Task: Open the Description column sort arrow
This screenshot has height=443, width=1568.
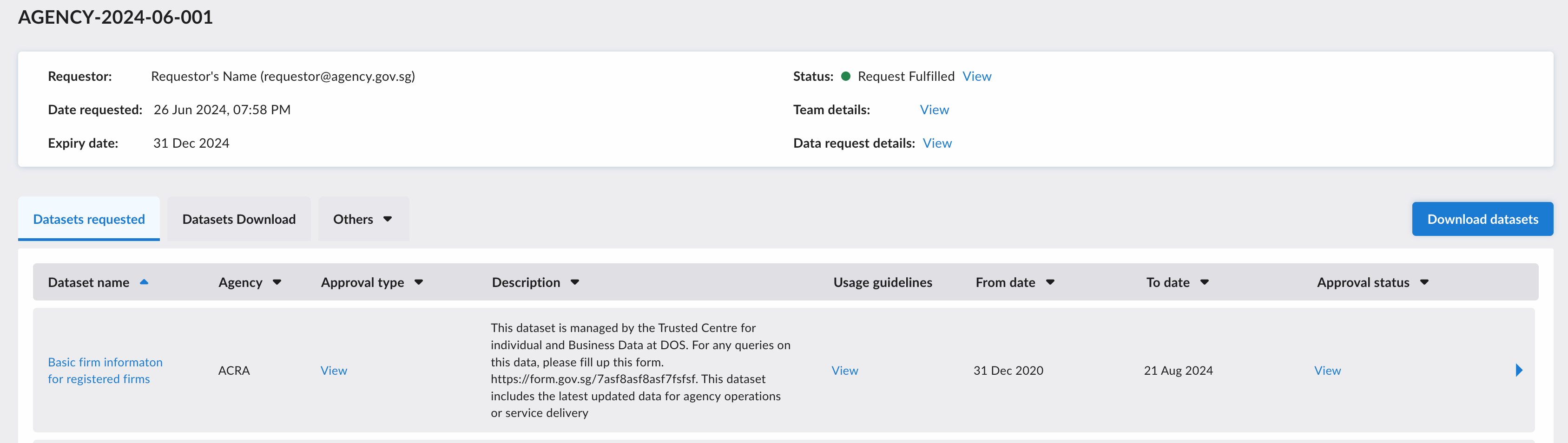Action: (574, 282)
